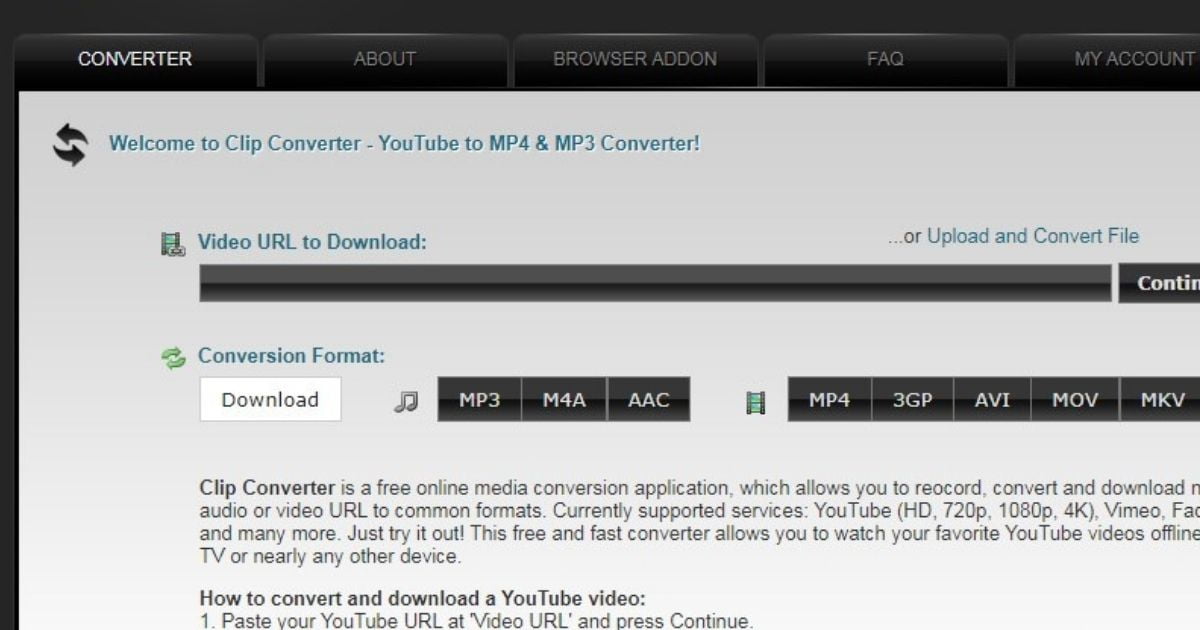Click the 'Conversion Format:' label
Viewport: 1200px width, 630px height.
tap(291, 356)
